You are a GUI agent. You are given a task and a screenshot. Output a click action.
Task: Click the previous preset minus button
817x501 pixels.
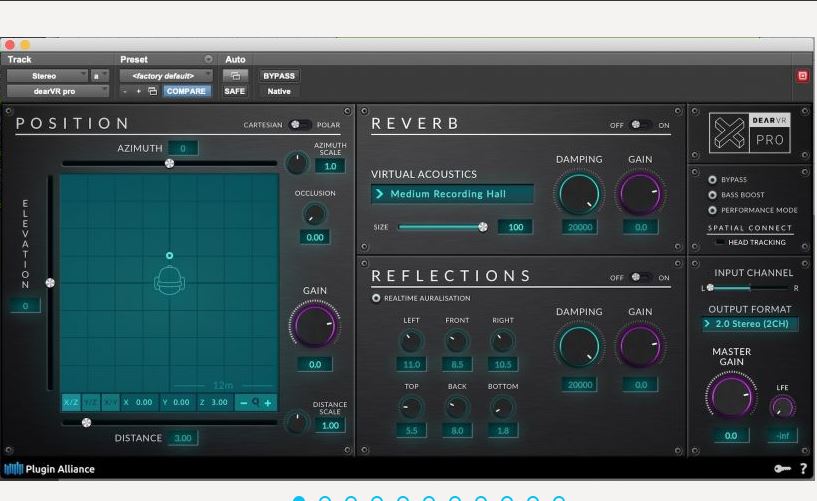pos(125,91)
